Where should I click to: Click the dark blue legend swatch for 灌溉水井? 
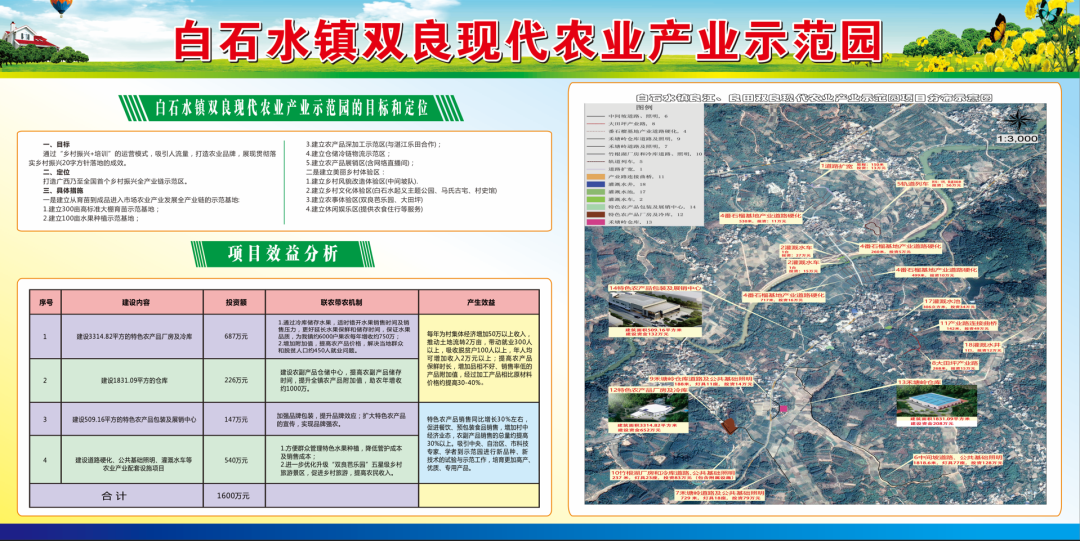coord(595,185)
